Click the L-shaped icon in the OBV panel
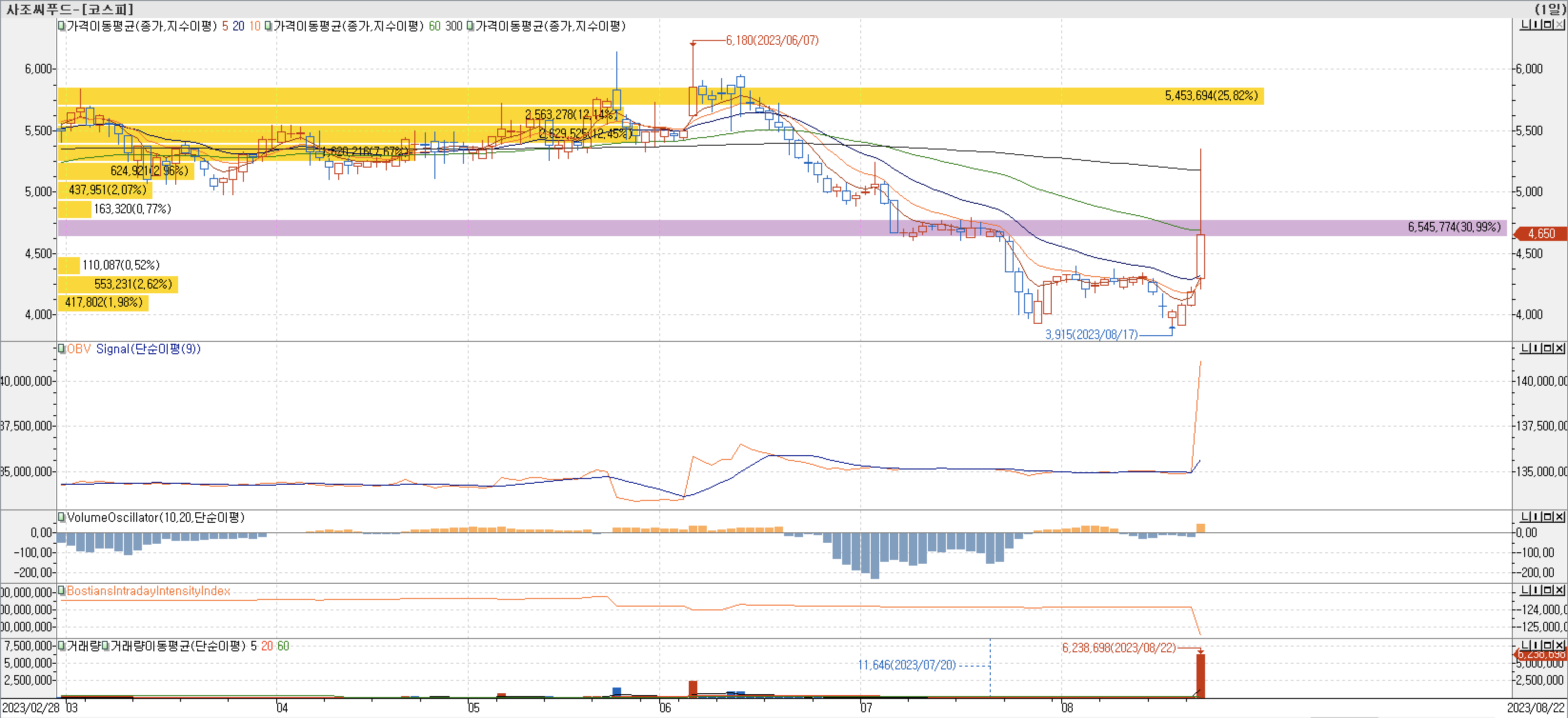 1525,348
